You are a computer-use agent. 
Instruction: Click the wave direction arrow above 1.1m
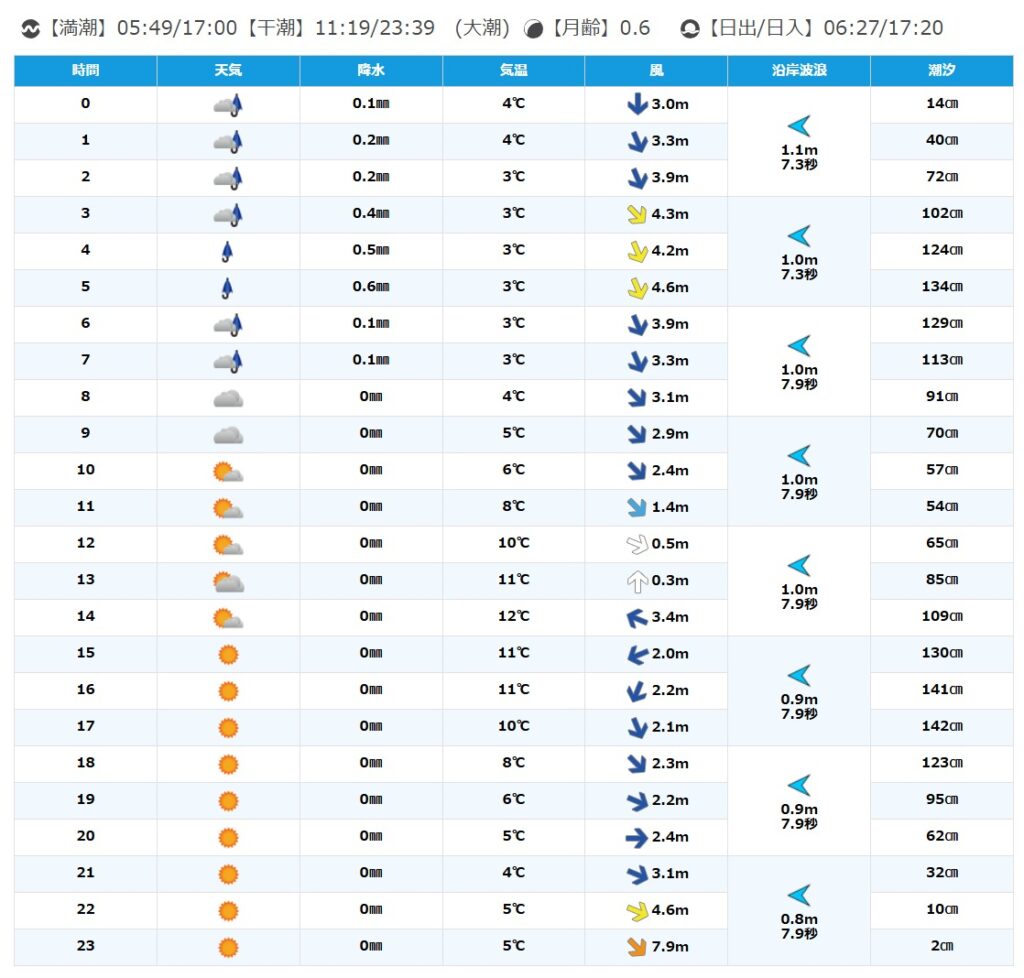(x=798, y=126)
